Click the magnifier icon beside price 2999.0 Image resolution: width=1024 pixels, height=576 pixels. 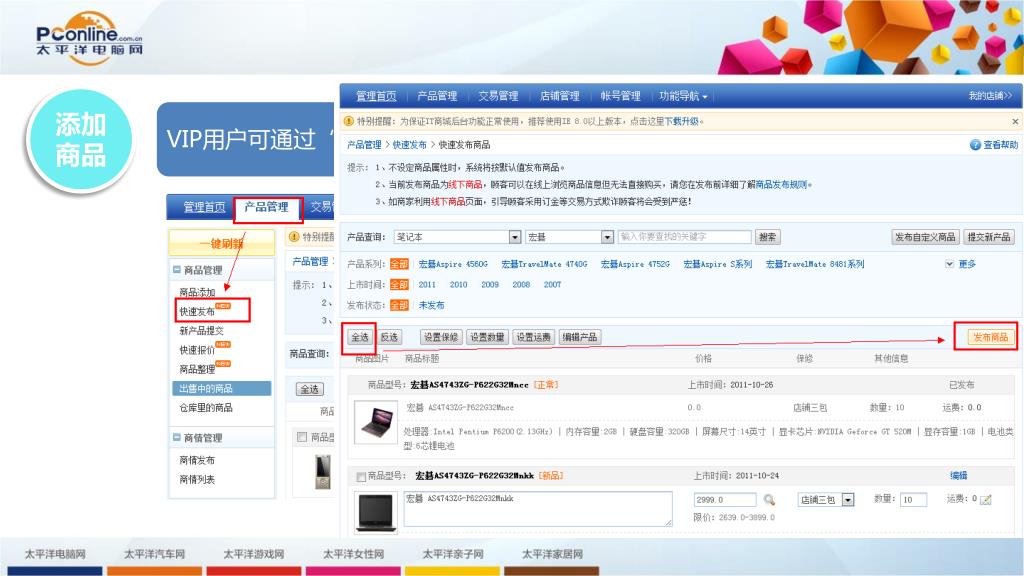pos(769,500)
